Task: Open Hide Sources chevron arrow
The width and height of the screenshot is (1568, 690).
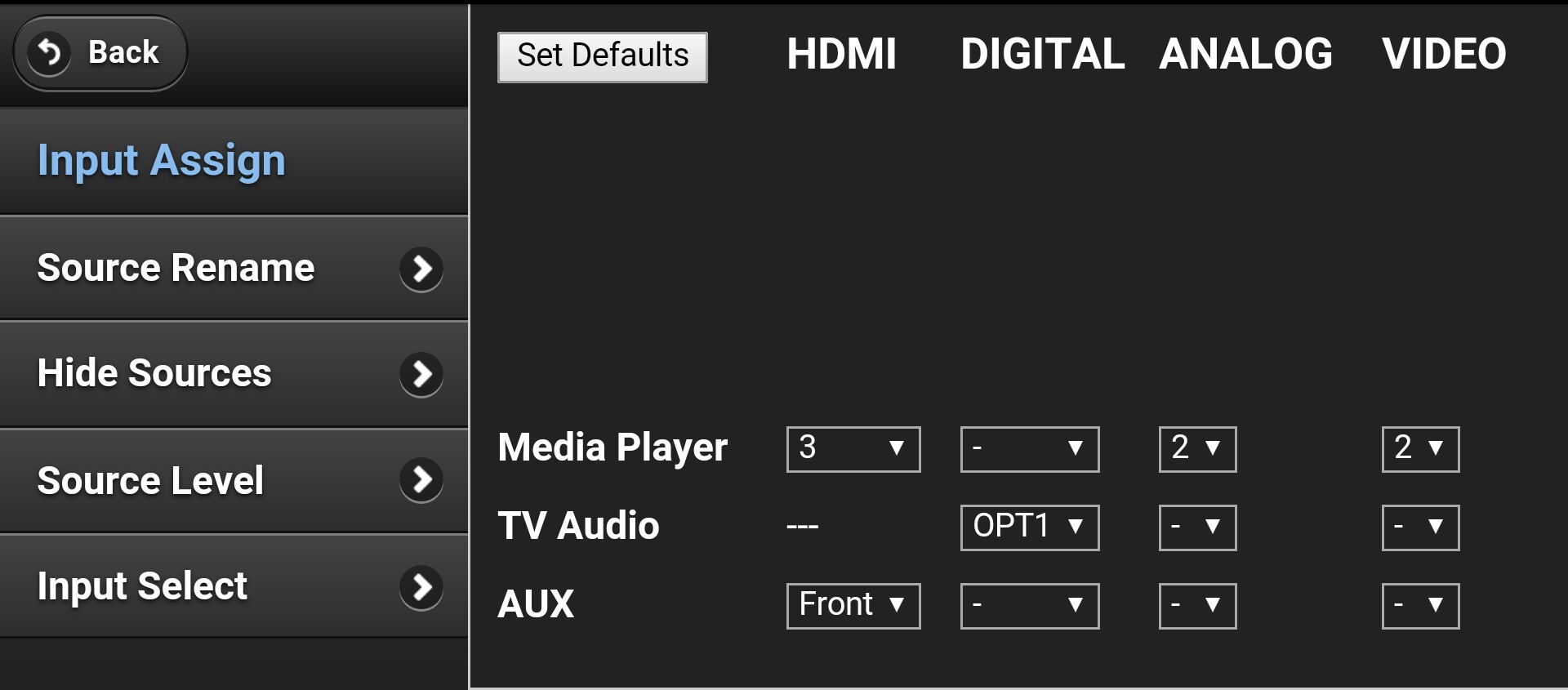Action: click(421, 374)
